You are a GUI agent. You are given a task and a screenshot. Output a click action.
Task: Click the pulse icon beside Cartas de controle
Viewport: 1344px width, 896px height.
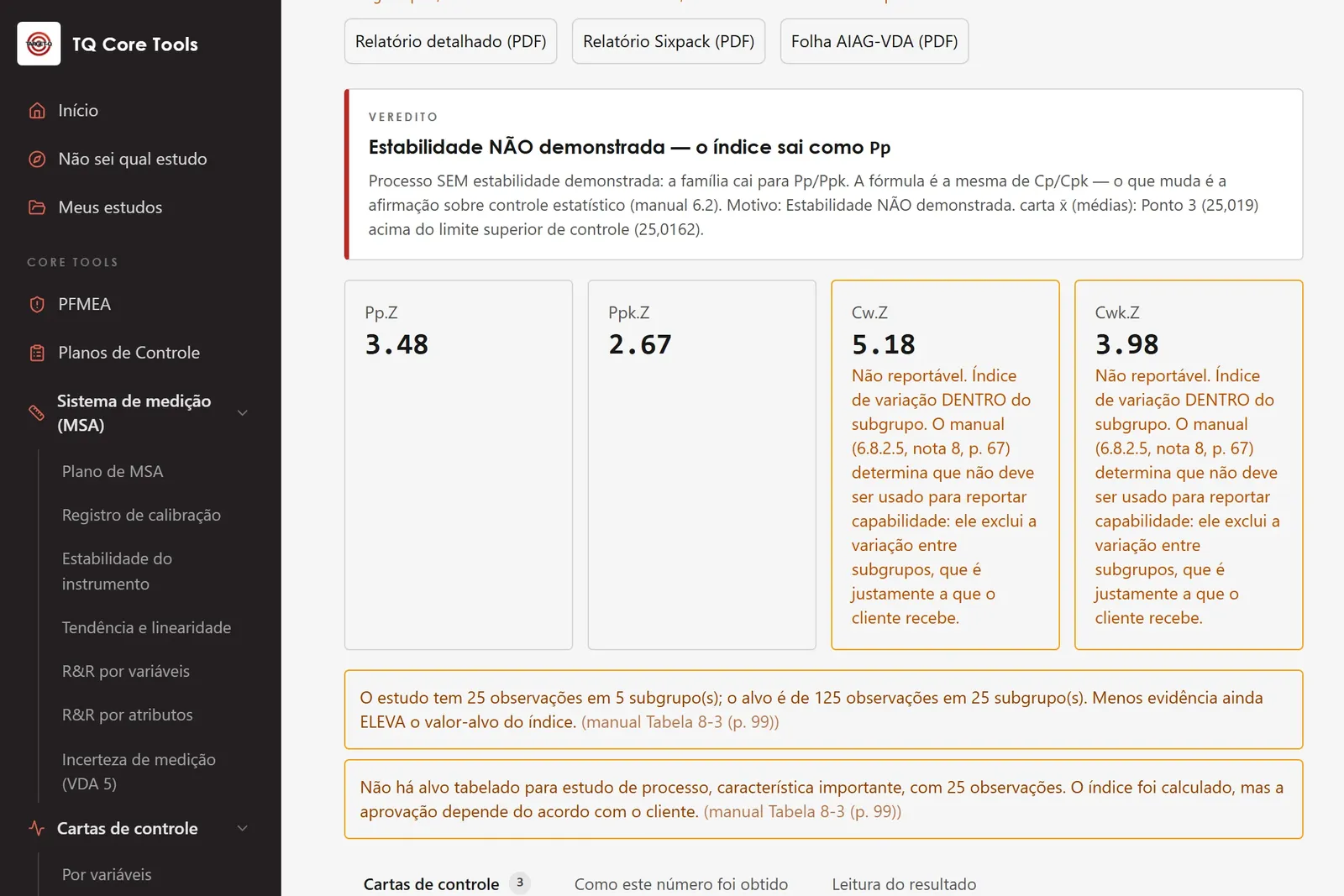(36, 828)
